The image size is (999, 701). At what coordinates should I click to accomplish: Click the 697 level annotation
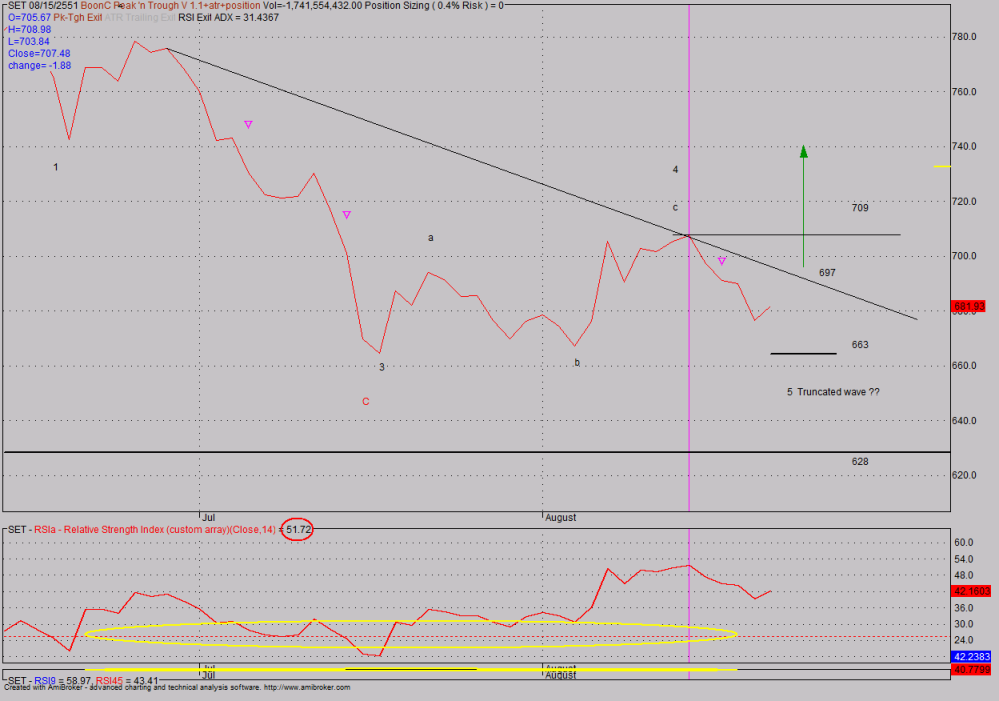click(x=827, y=273)
